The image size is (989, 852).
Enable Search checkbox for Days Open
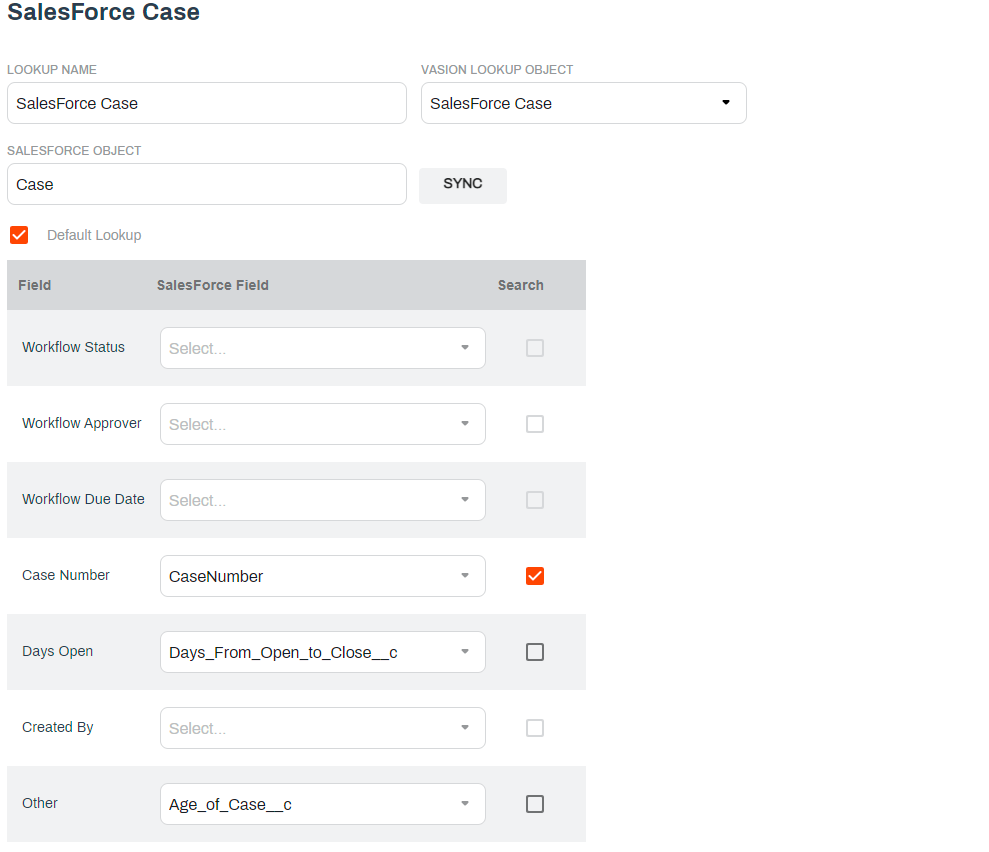click(x=535, y=652)
